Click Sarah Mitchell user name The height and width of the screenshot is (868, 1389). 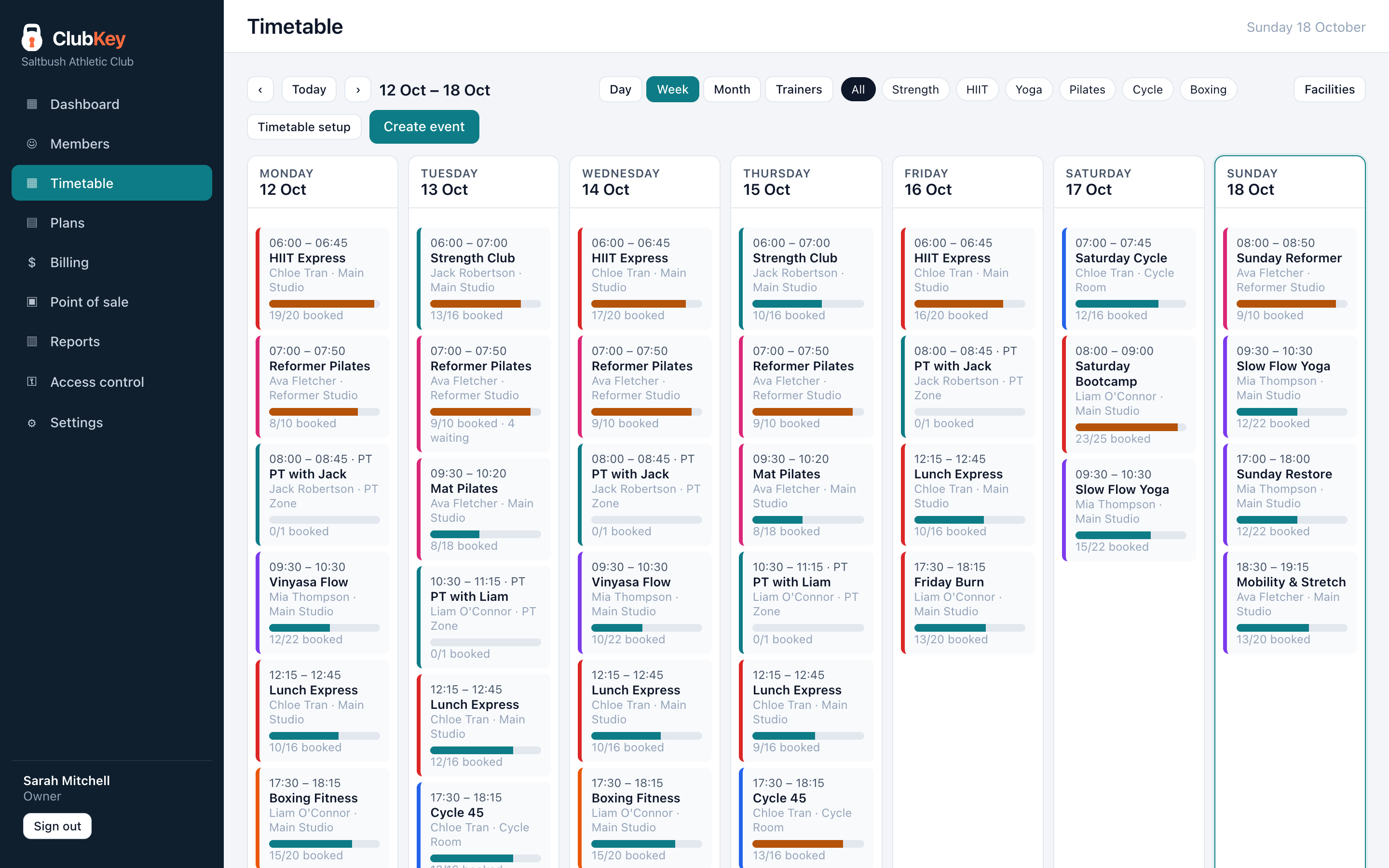[x=67, y=781]
